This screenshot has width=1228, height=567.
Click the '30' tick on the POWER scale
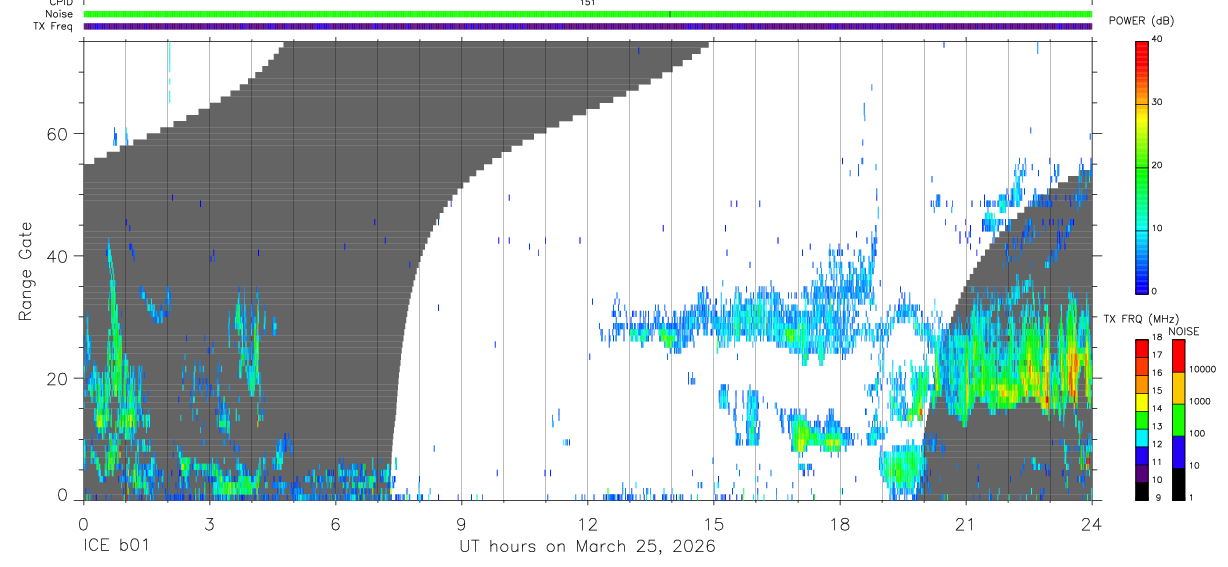pyautogui.click(x=1158, y=102)
